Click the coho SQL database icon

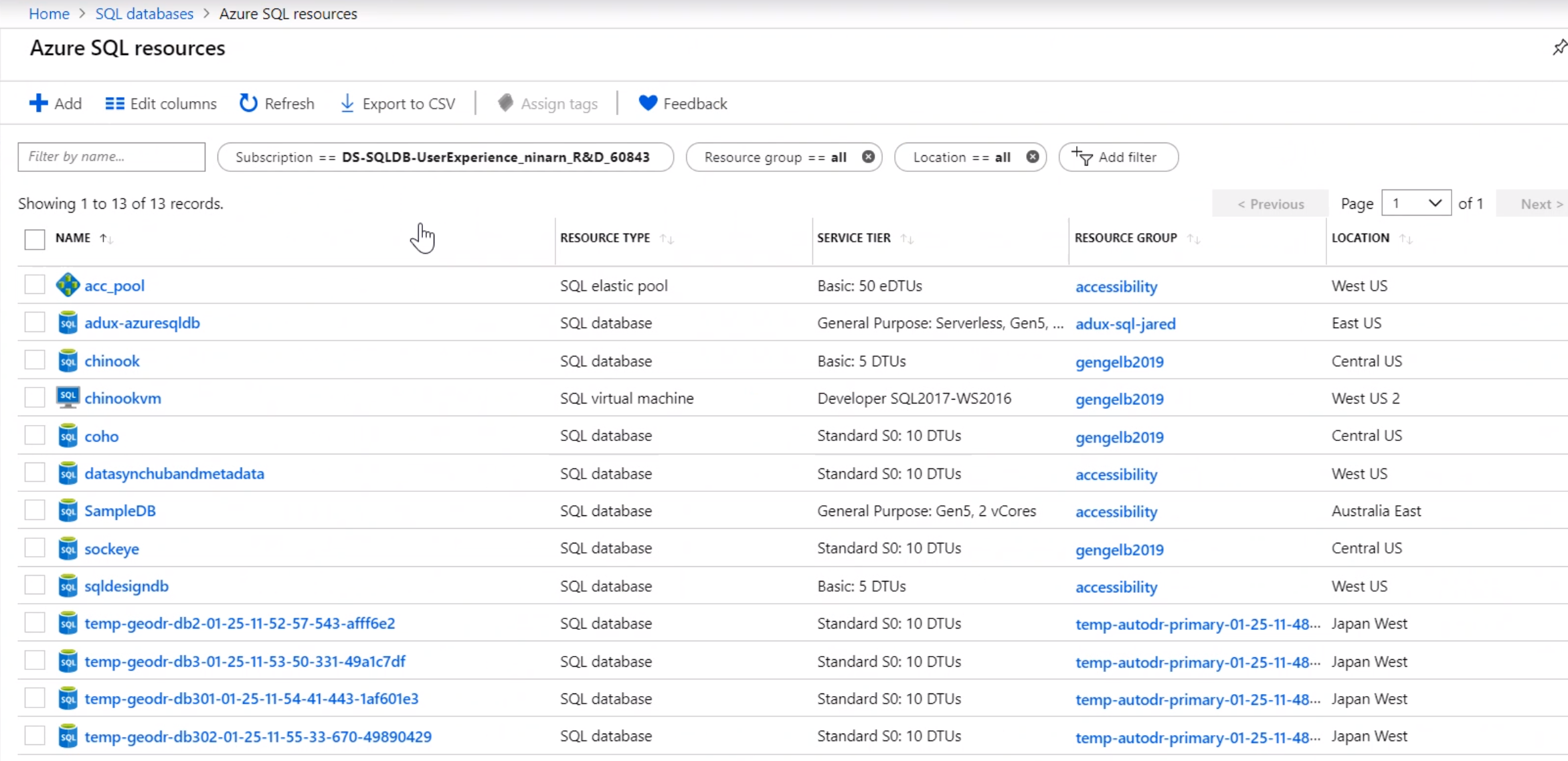pos(68,436)
